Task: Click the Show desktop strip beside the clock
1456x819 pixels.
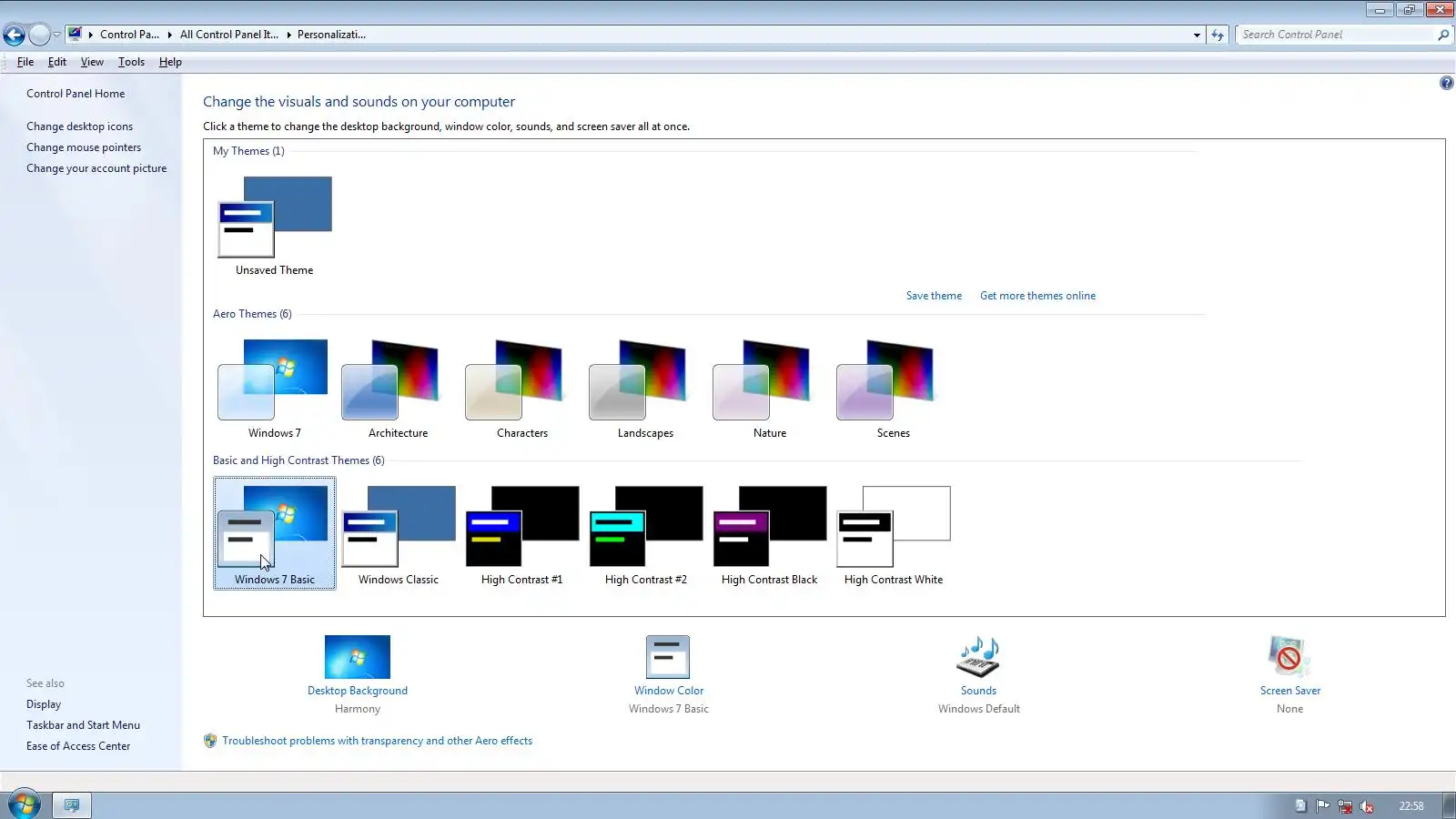Action: [1449, 805]
